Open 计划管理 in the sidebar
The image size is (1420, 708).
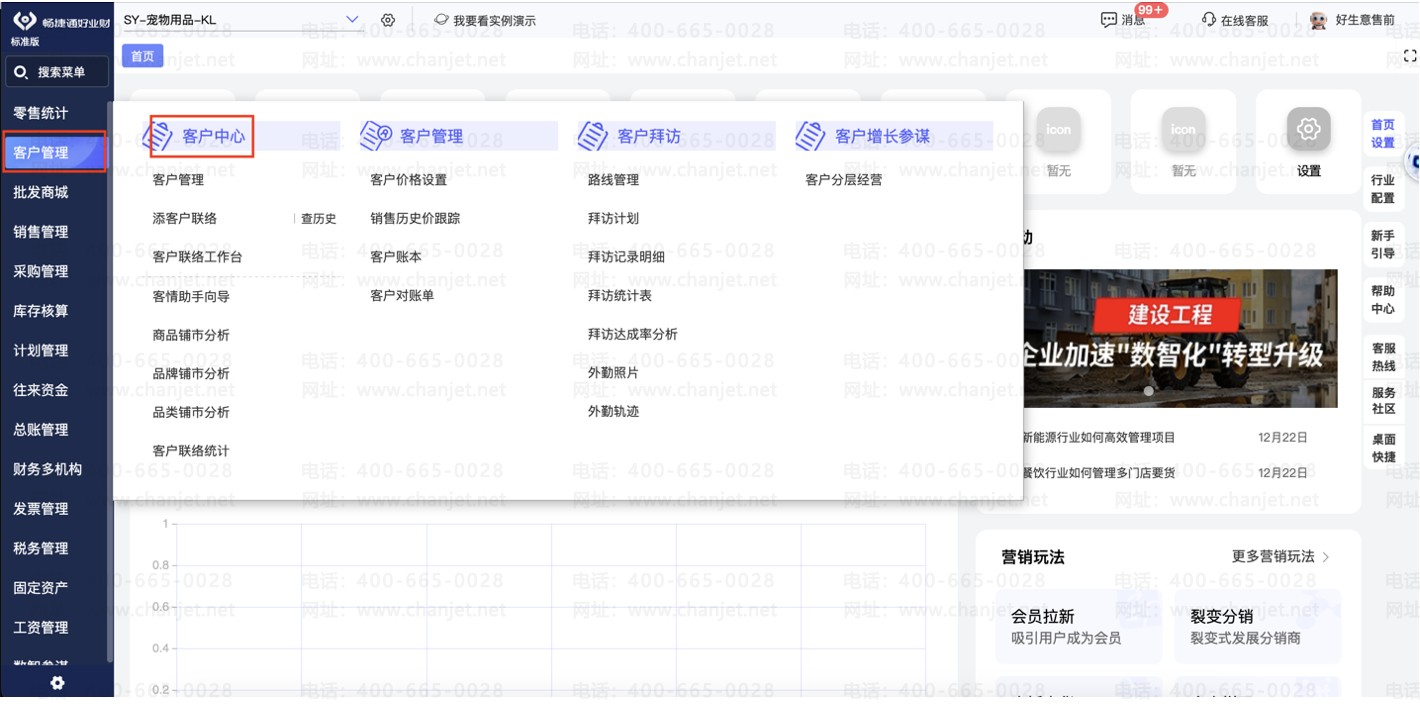tap(41, 351)
